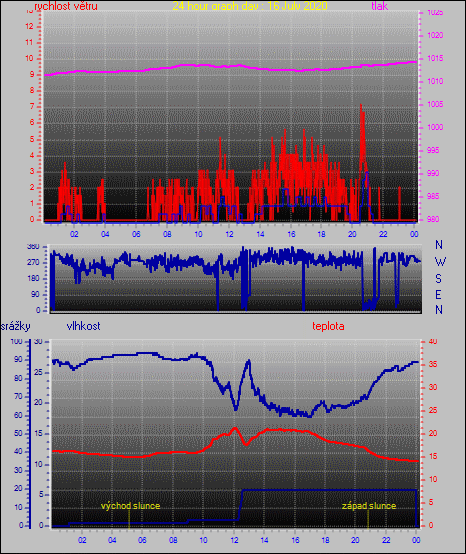
Task: Click the 'východ slunce' sunrise marker text
Action: point(130,506)
